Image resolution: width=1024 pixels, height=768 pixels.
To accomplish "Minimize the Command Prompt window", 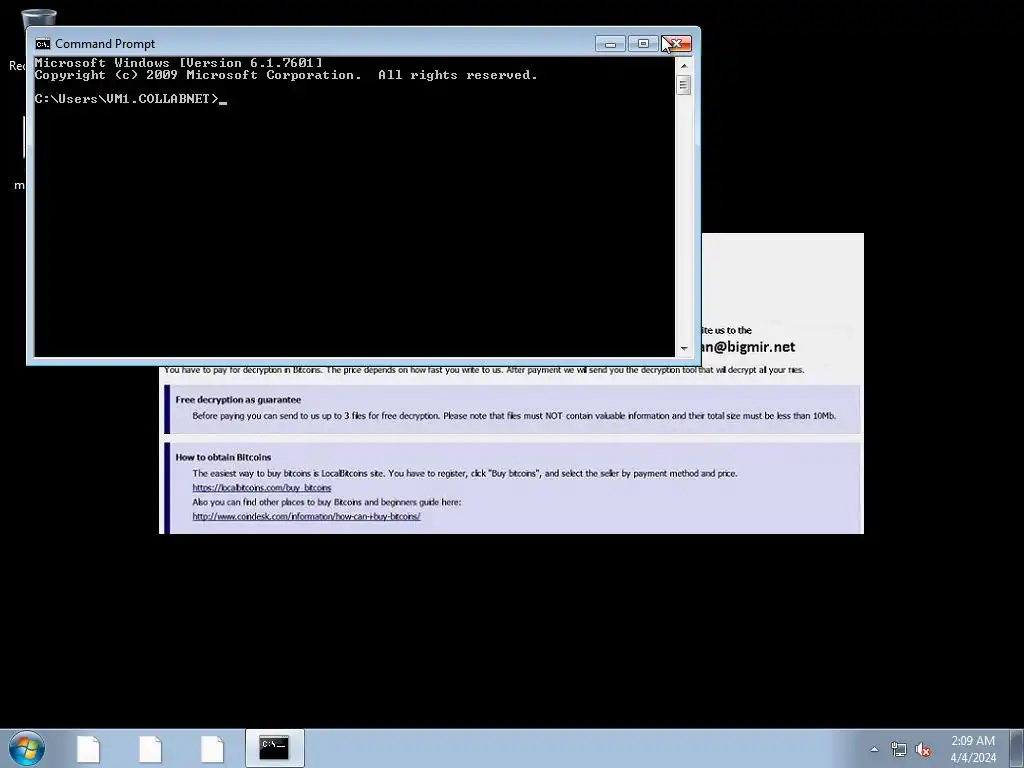I will point(611,44).
